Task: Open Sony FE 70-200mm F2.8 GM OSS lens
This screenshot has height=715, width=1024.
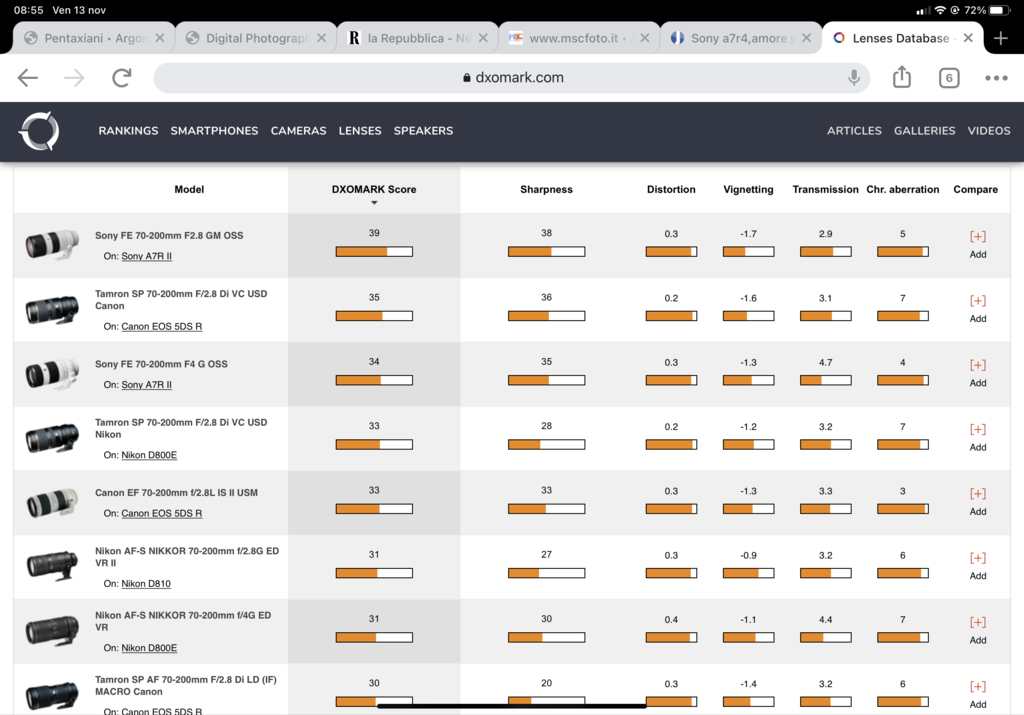Action: pyautogui.click(x=169, y=236)
